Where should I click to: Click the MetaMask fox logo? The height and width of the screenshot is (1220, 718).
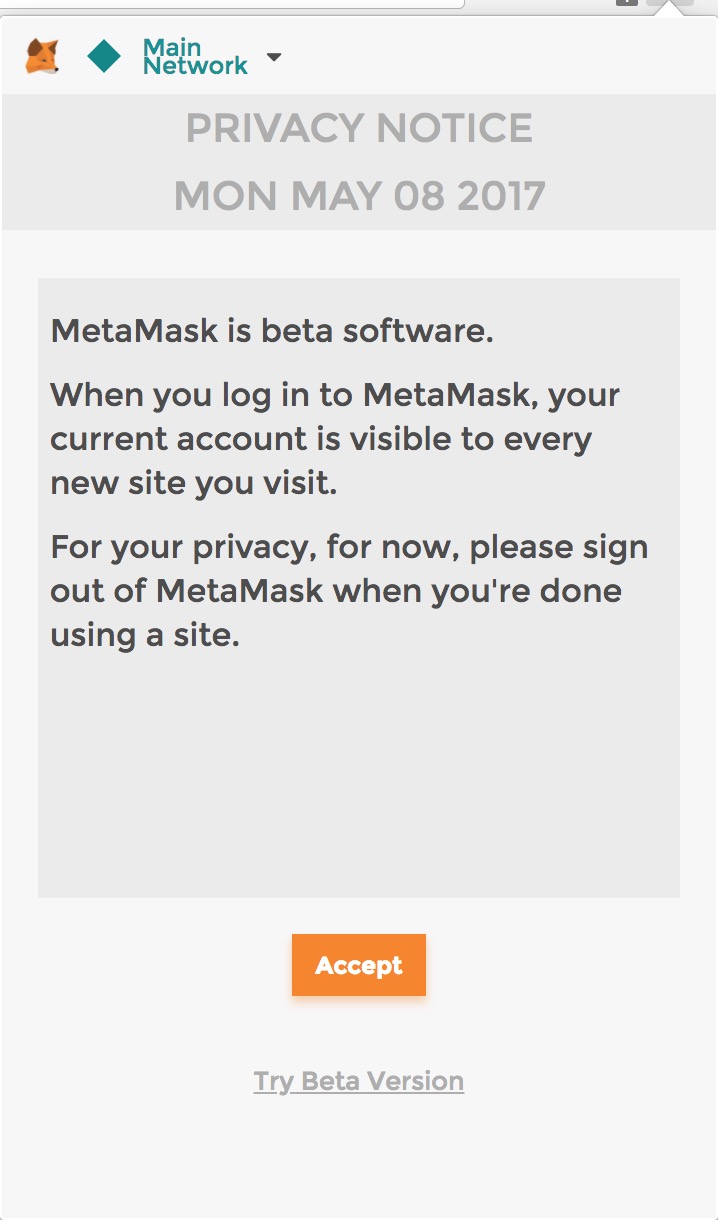click(x=42, y=56)
